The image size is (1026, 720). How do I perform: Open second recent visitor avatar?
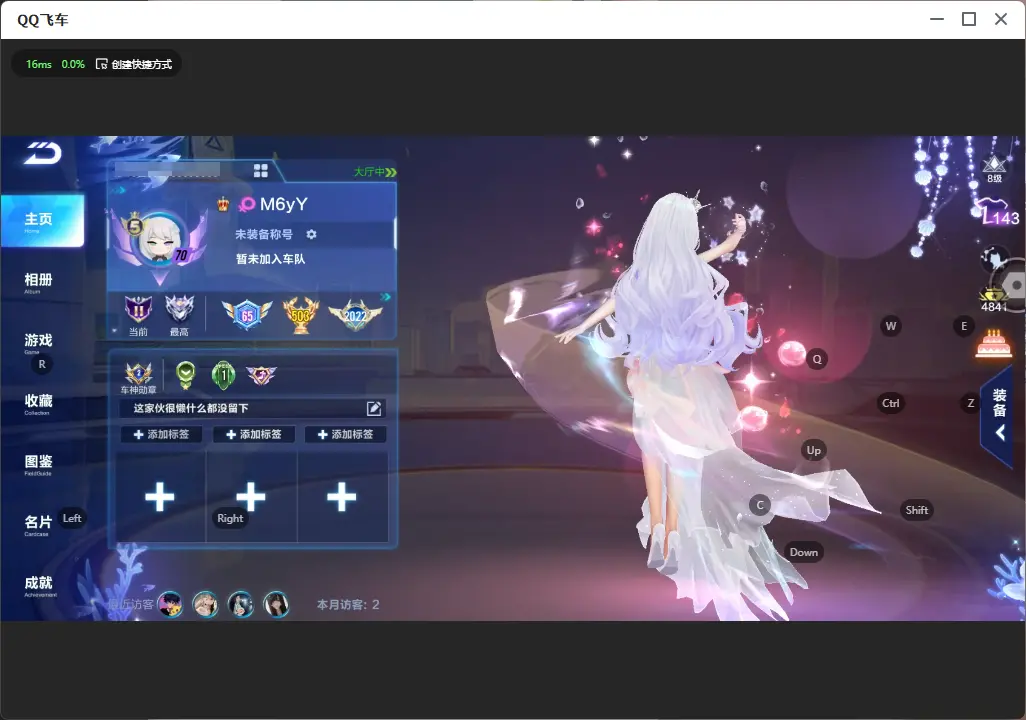tap(205, 604)
